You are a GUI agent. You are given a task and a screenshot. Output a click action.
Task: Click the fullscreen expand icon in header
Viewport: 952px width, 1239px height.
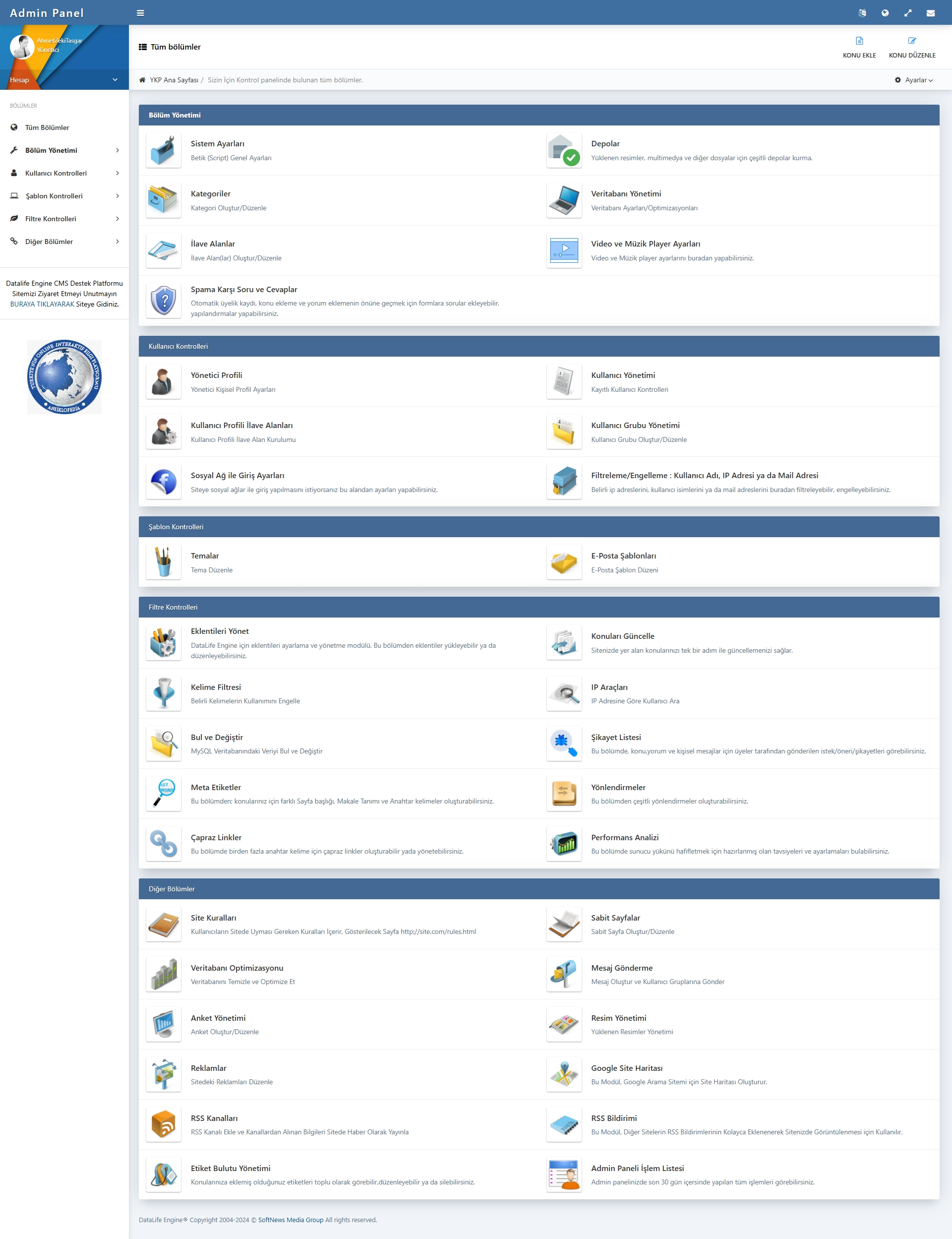click(x=908, y=13)
